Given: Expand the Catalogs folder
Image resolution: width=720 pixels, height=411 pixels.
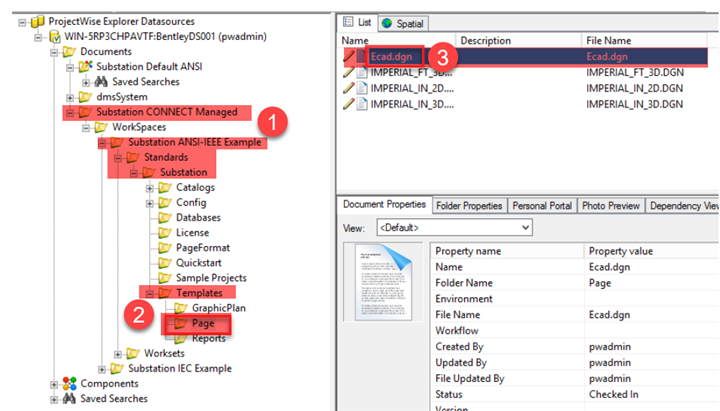Looking at the screenshot, I should (150, 188).
